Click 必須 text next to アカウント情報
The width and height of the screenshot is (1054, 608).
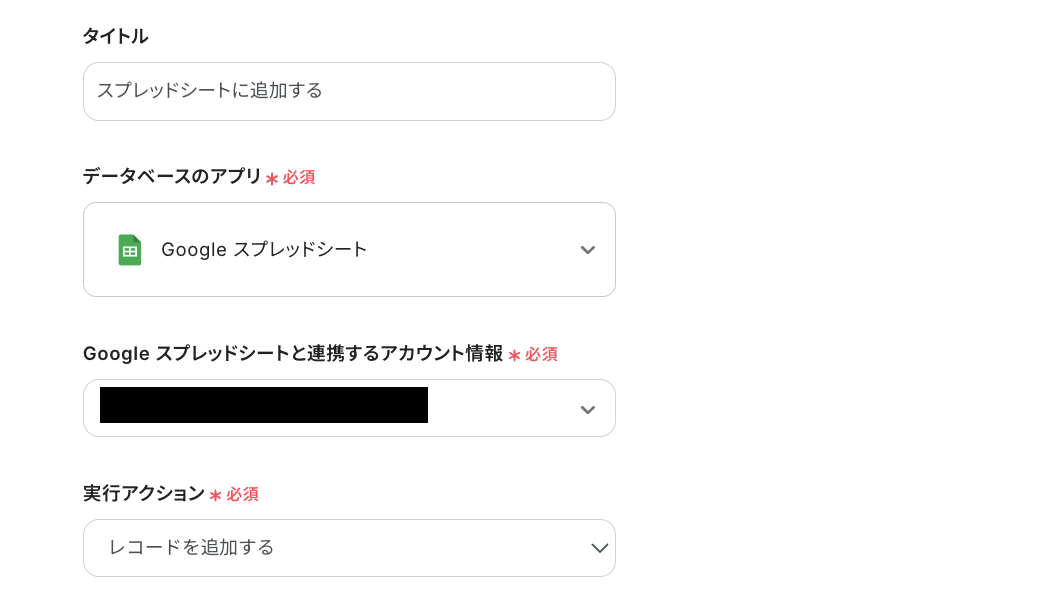coord(541,354)
